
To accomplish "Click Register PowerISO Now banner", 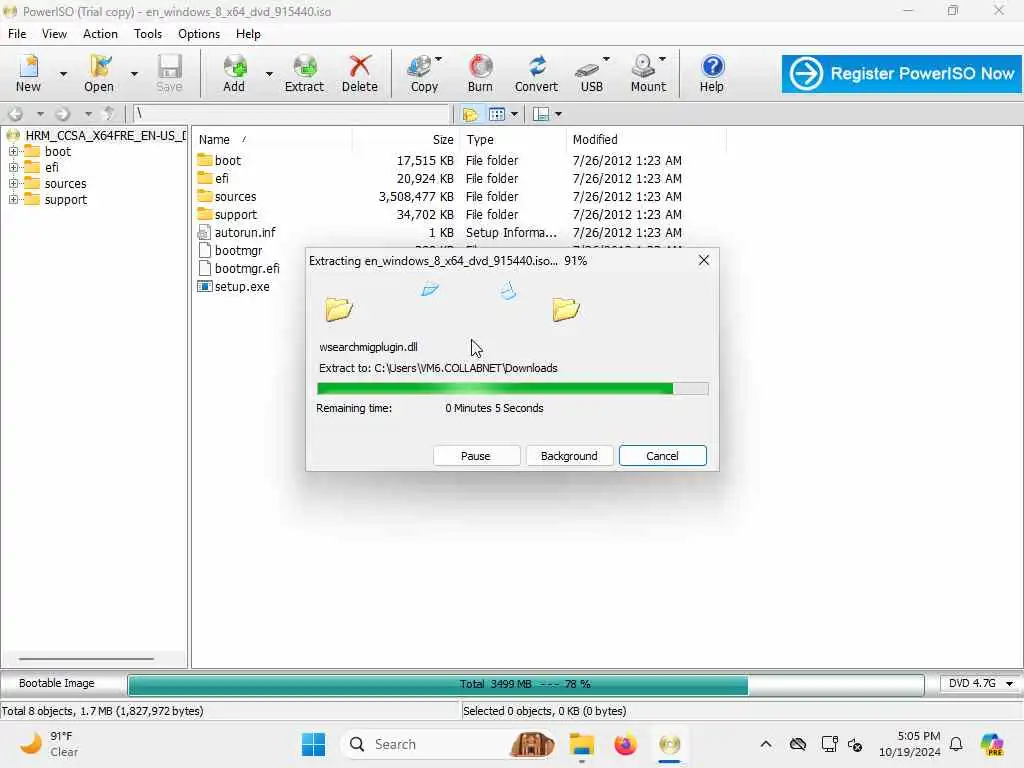I will (x=901, y=74).
